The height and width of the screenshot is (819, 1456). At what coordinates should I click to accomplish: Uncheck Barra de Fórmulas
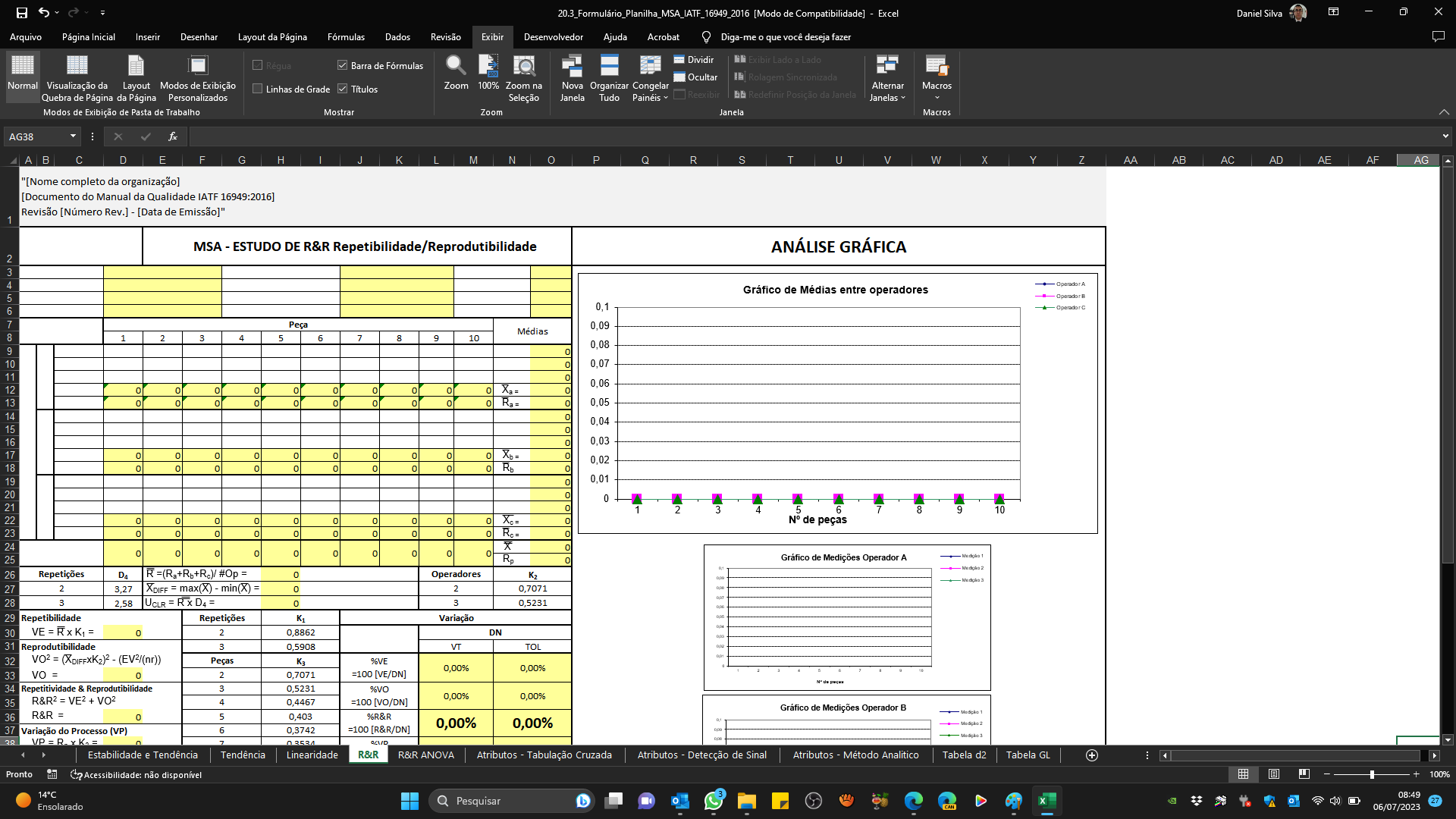343,65
